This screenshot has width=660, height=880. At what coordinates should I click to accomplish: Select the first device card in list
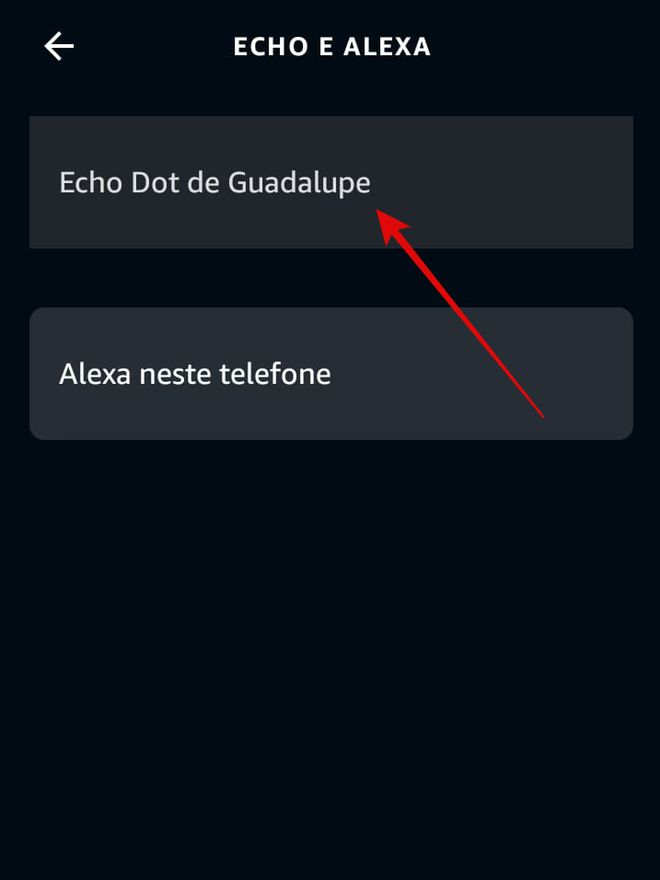point(331,182)
